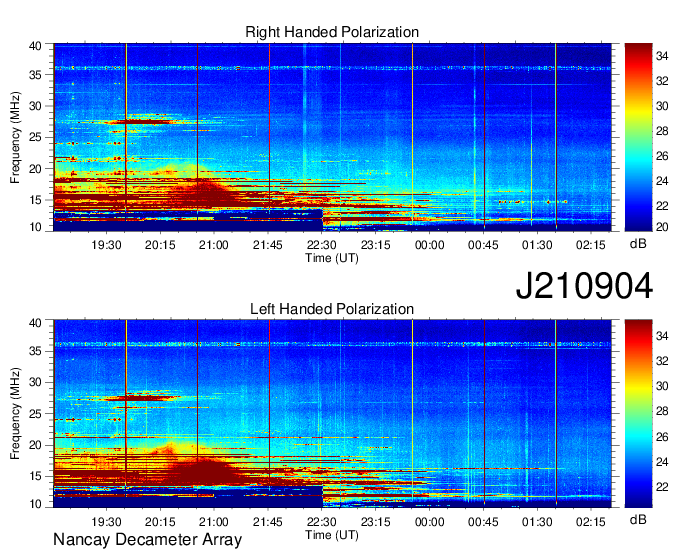The height and width of the screenshot is (552, 680).
Task: Click the 32 dB value on Right Handed colorbar
Action: coord(662,81)
